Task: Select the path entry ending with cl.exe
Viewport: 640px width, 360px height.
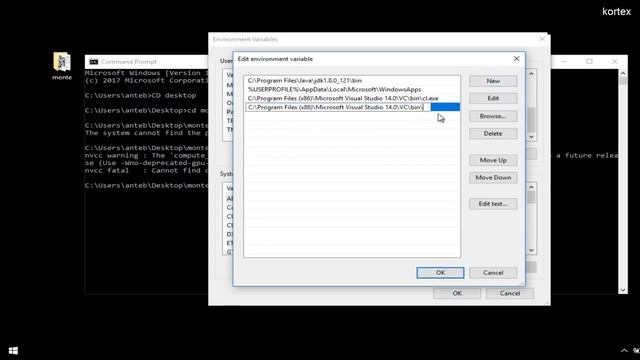Action: [352, 98]
